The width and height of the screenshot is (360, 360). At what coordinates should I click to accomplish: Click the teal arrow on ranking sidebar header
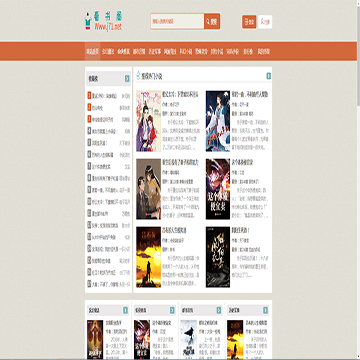(127, 79)
